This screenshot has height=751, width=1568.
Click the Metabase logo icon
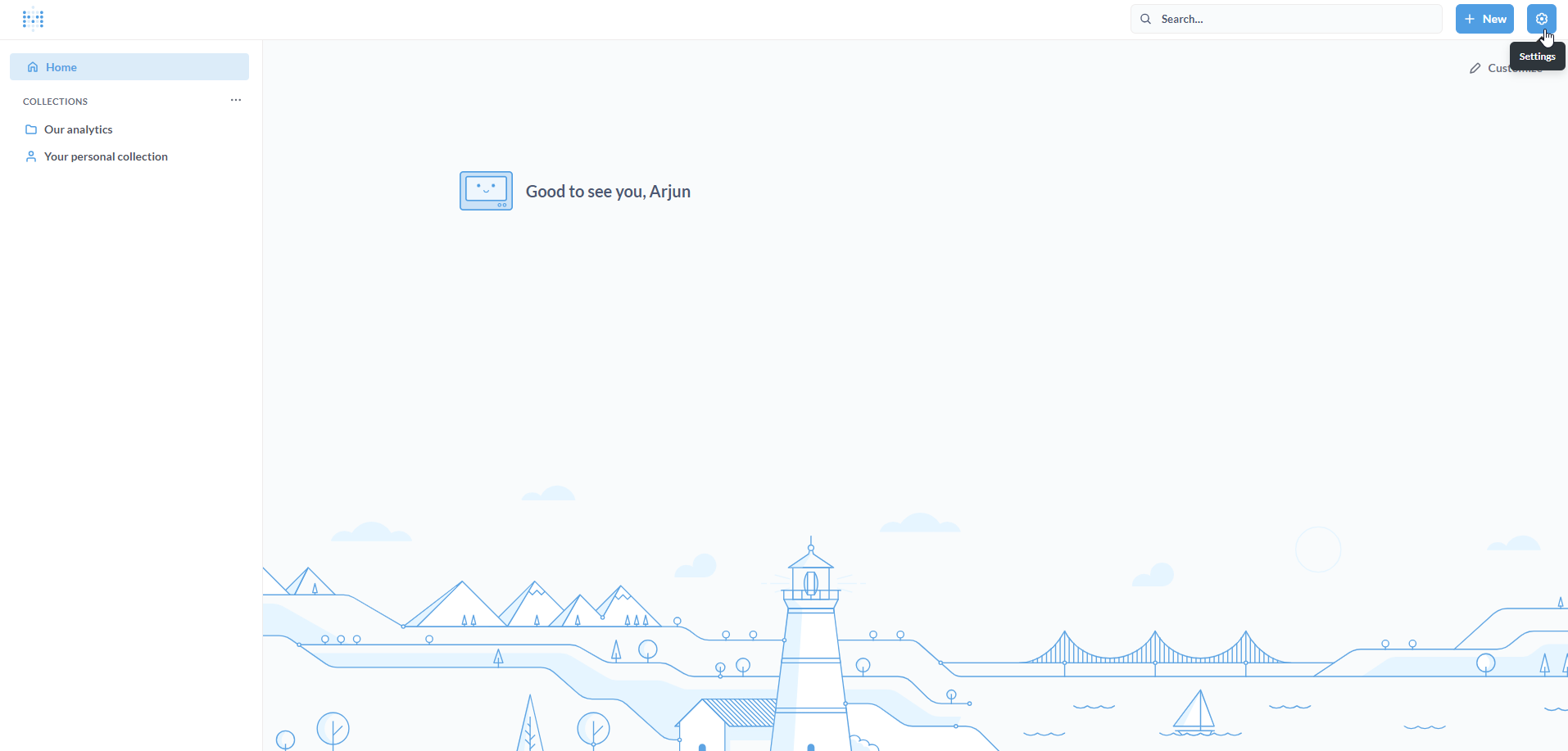(x=33, y=19)
